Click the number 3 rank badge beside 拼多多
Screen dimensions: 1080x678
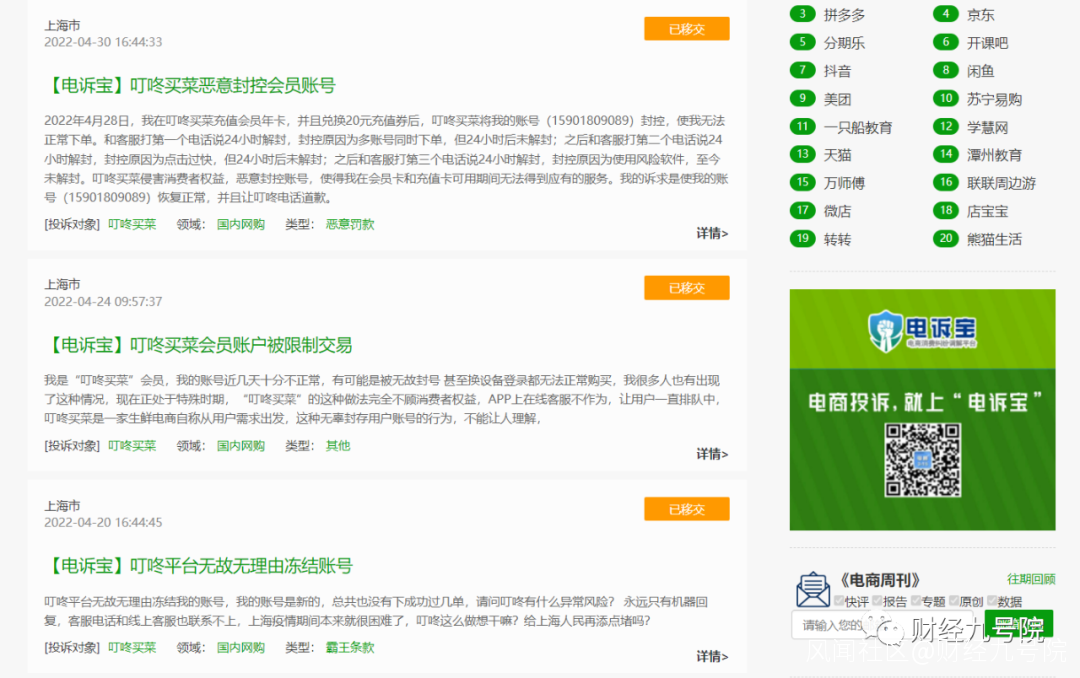pos(802,14)
